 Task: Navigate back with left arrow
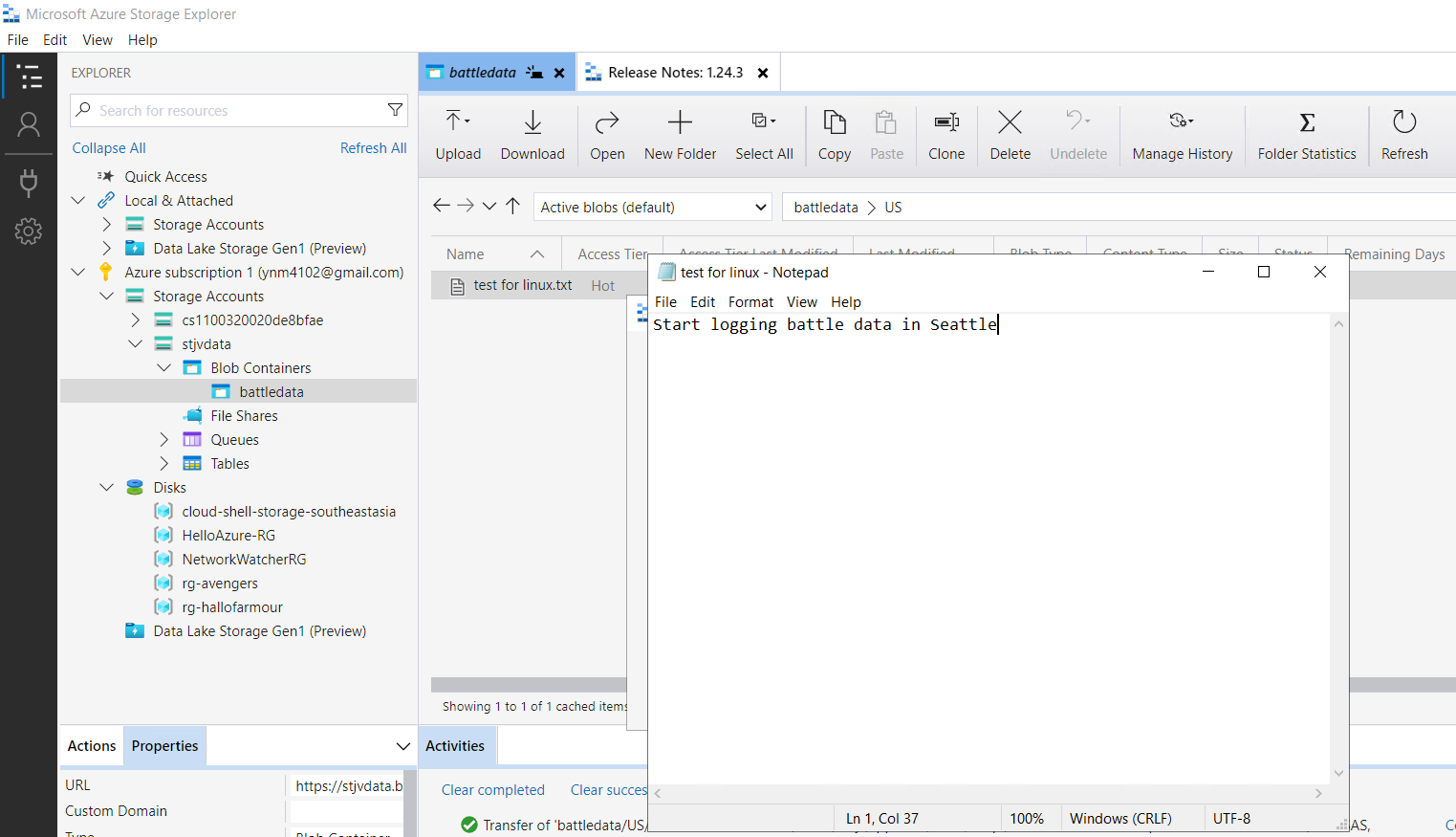(441, 206)
